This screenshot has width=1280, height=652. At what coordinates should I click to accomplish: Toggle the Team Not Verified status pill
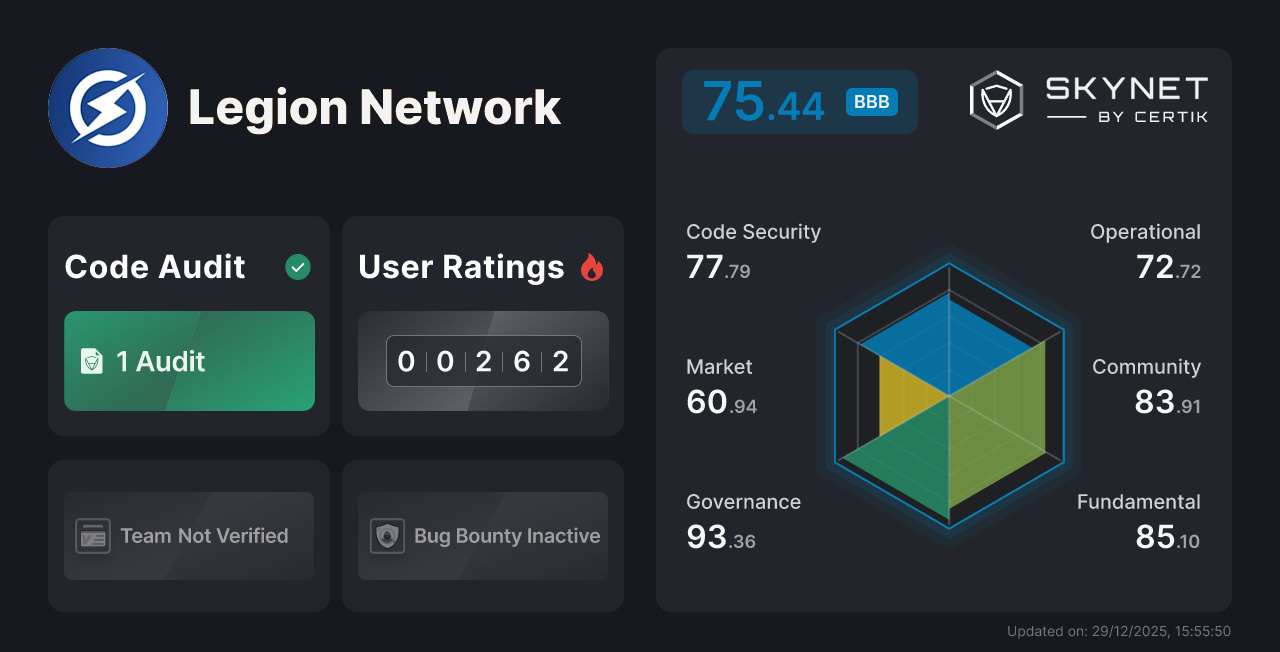[x=188, y=536]
